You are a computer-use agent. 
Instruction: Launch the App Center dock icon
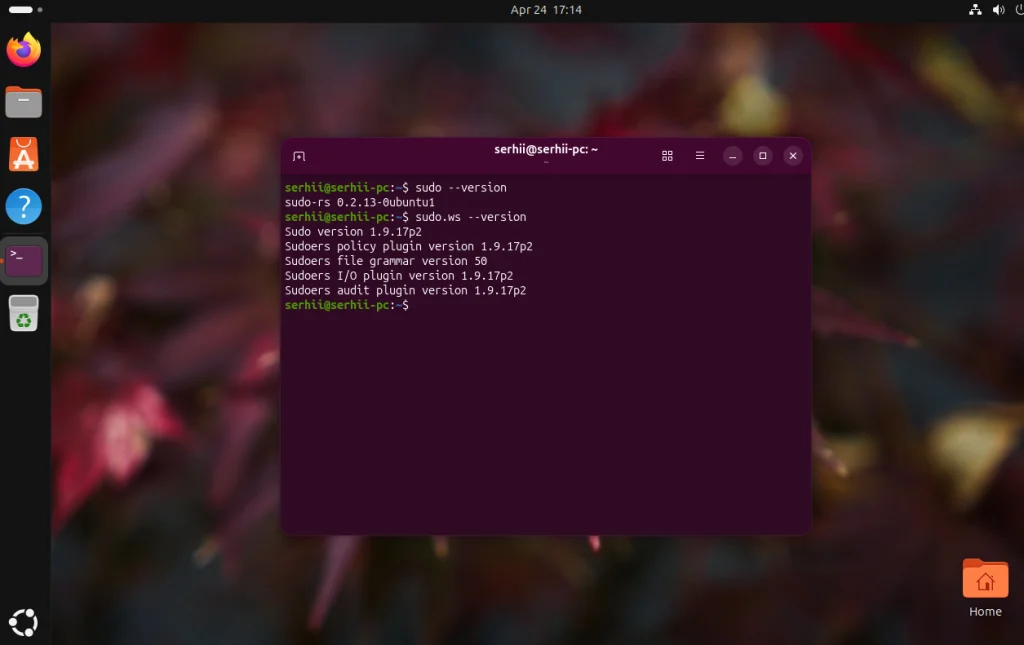24,154
